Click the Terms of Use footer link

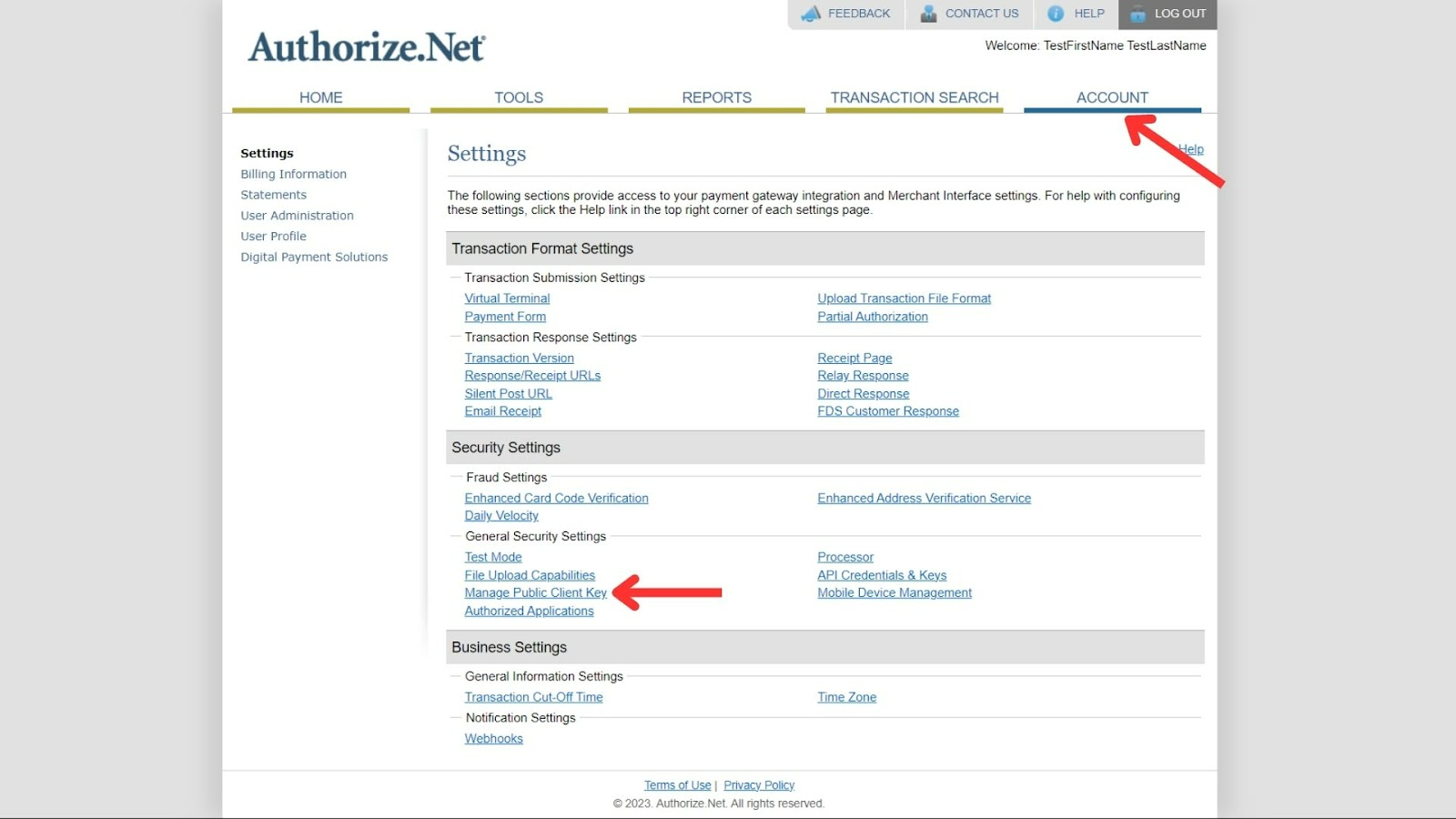click(677, 785)
